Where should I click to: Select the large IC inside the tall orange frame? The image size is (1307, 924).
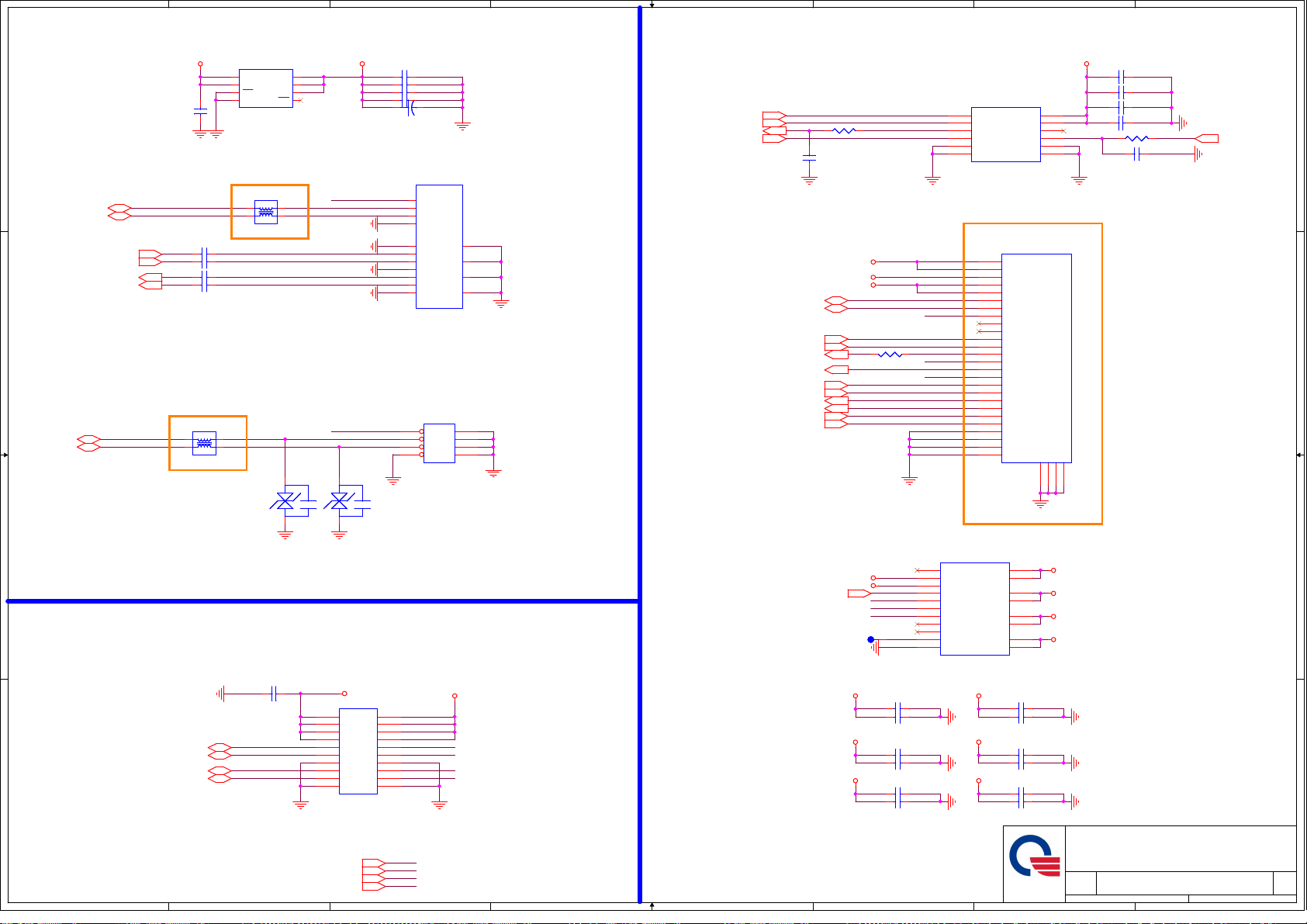click(1036, 358)
